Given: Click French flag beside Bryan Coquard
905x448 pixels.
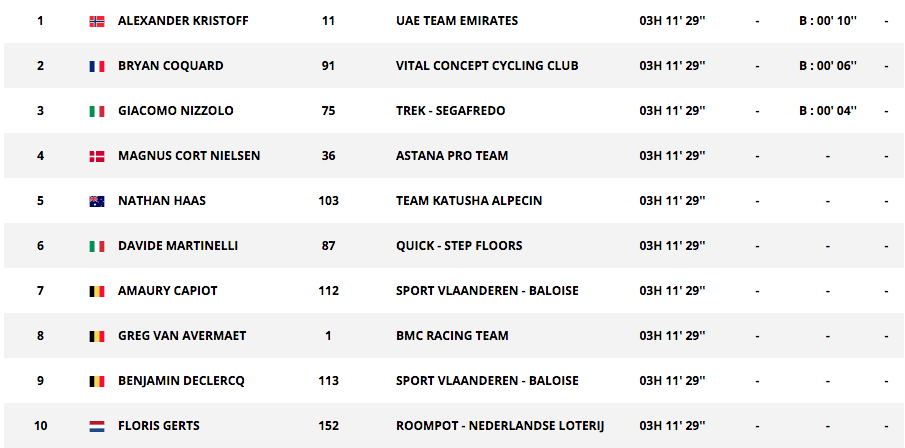Looking at the screenshot, I should tap(97, 66).
